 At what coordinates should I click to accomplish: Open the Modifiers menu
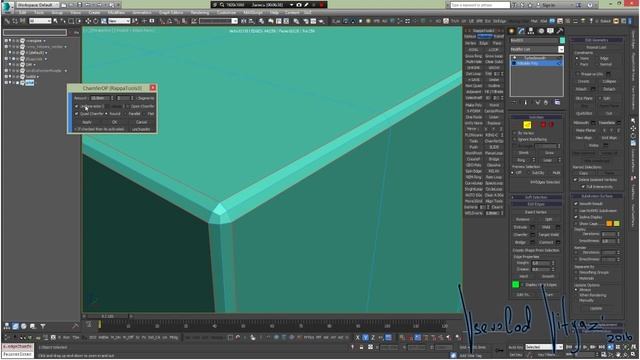click(116, 13)
